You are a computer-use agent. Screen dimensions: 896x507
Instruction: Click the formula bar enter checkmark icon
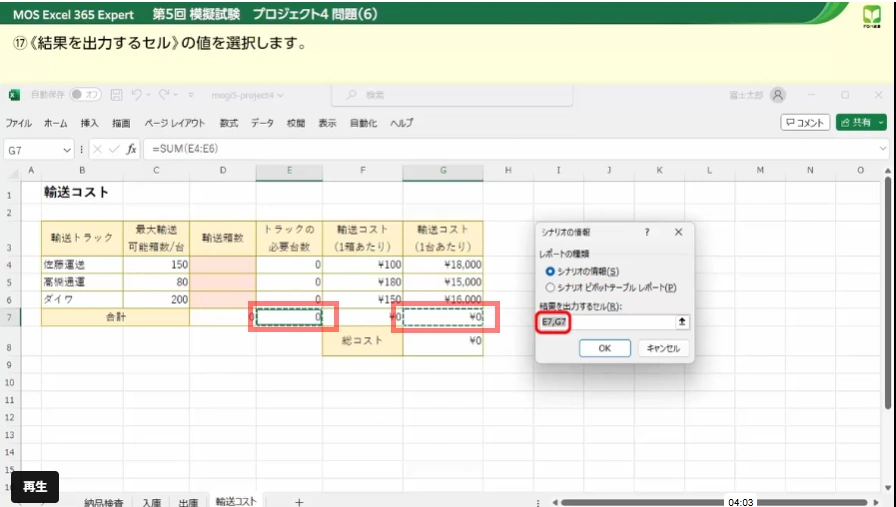click(114, 149)
